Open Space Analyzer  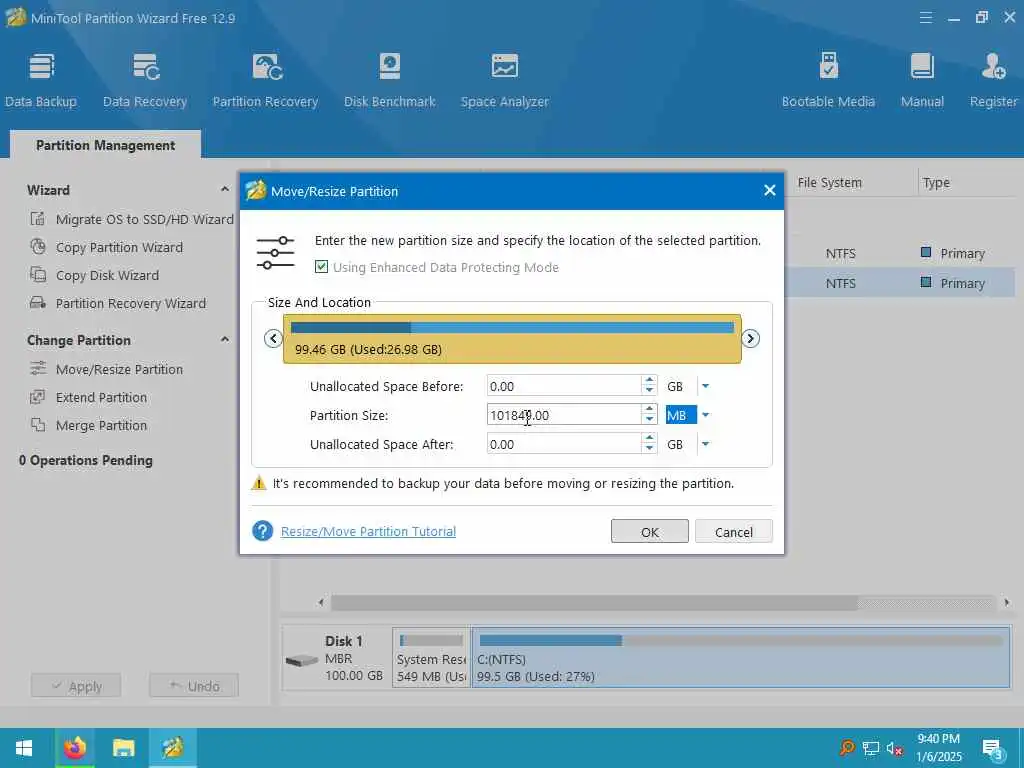pos(504,80)
